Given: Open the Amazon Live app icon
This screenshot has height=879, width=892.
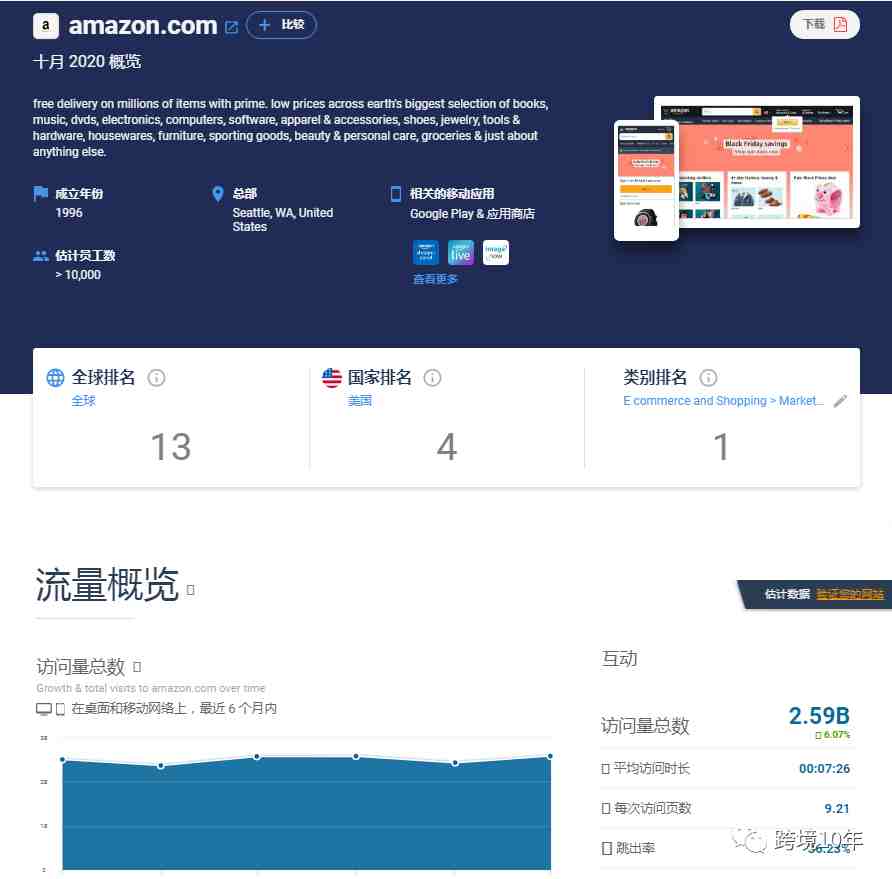Looking at the screenshot, I should (461, 253).
